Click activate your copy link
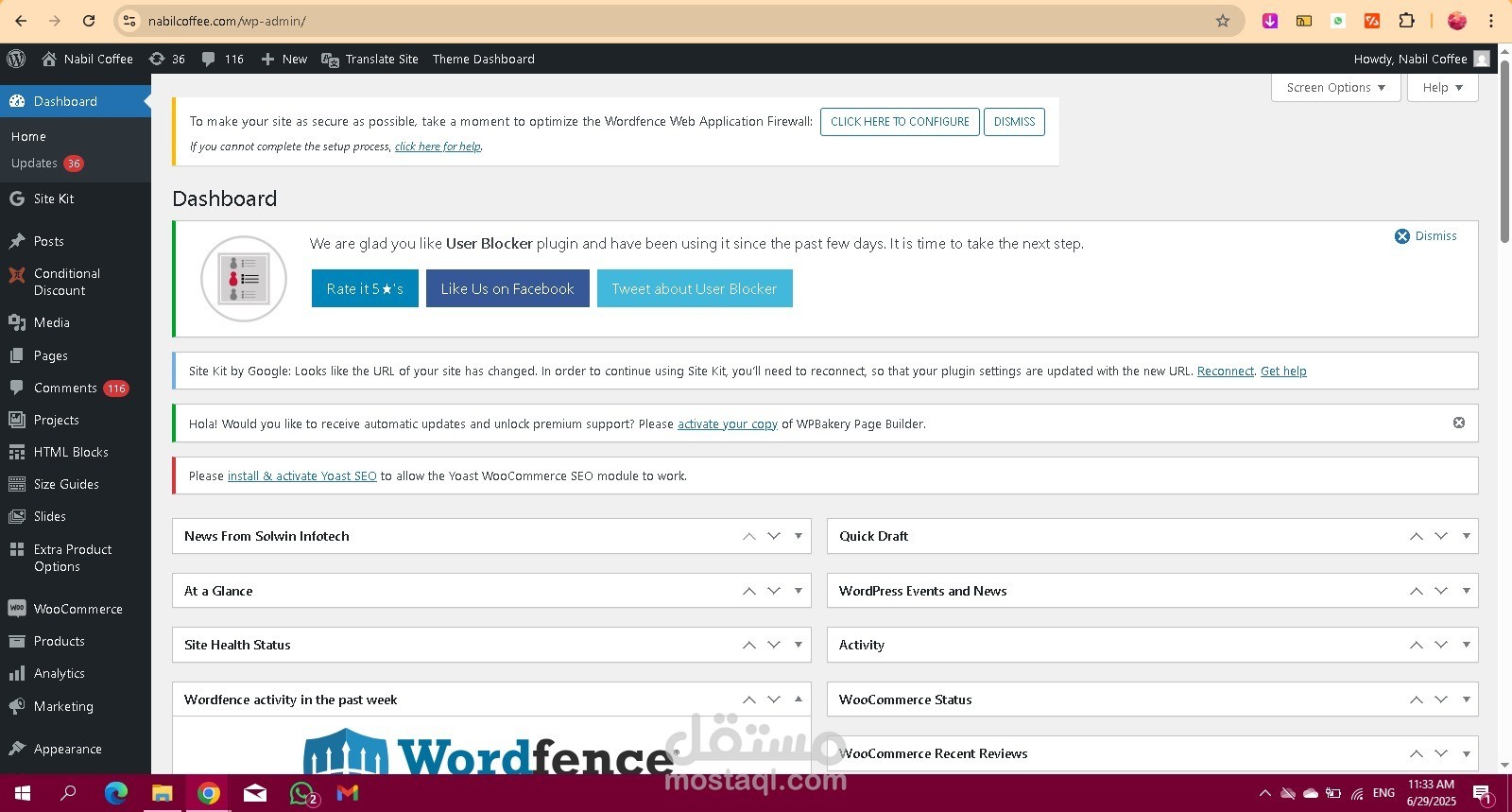This screenshot has width=1512, height=812. pyautogui.click(x=728, y=424)
